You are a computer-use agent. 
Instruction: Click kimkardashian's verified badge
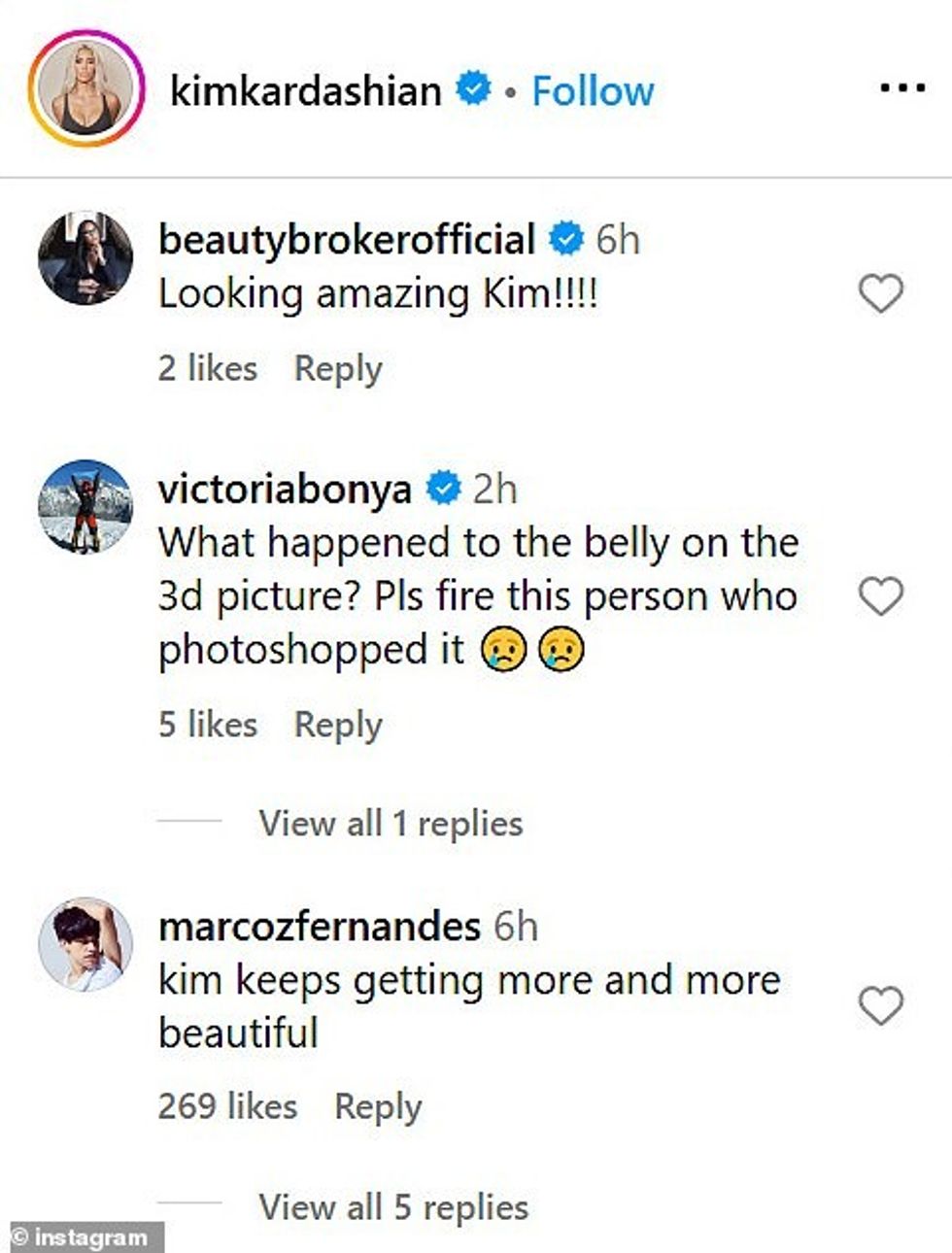pyautogui.click(x=474, y=89)
